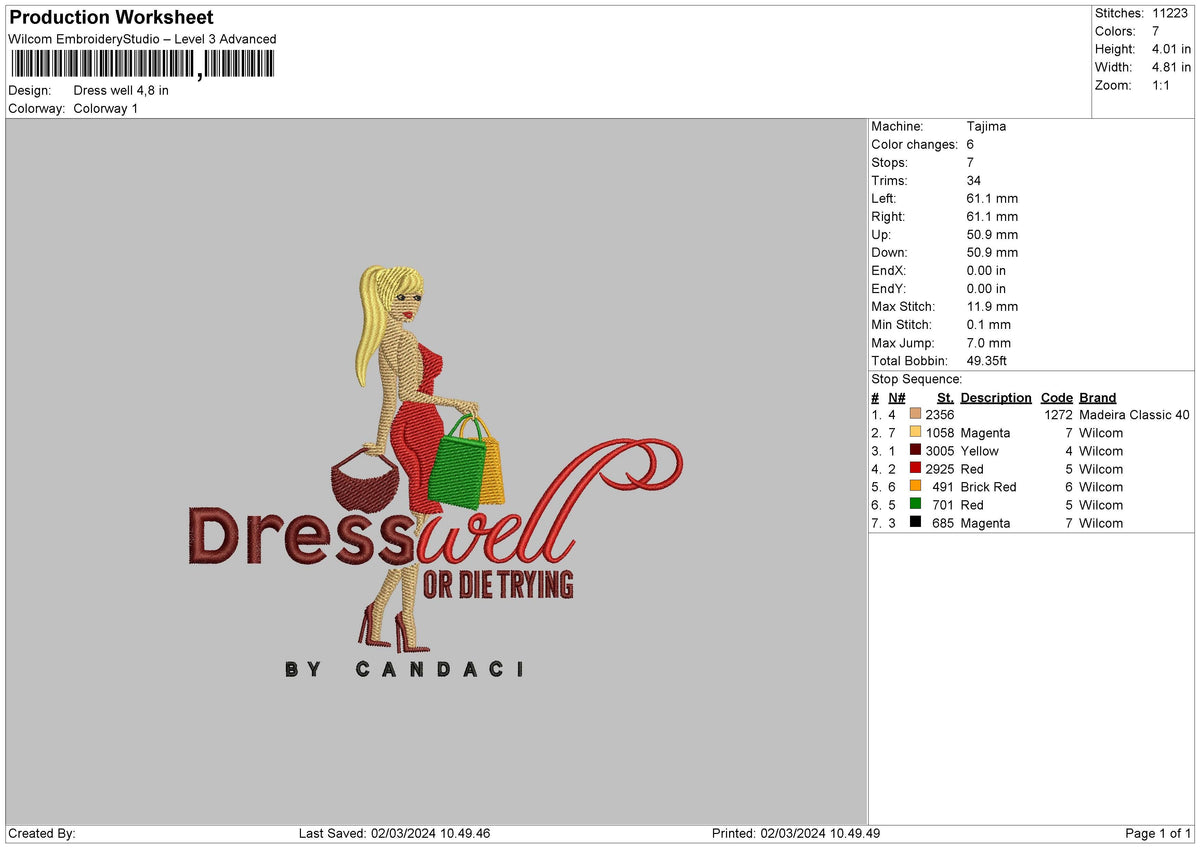Click the 'BY CANDACI' text in the design
This screenshot has height=848, width=1200.
[x=404, y=669]
